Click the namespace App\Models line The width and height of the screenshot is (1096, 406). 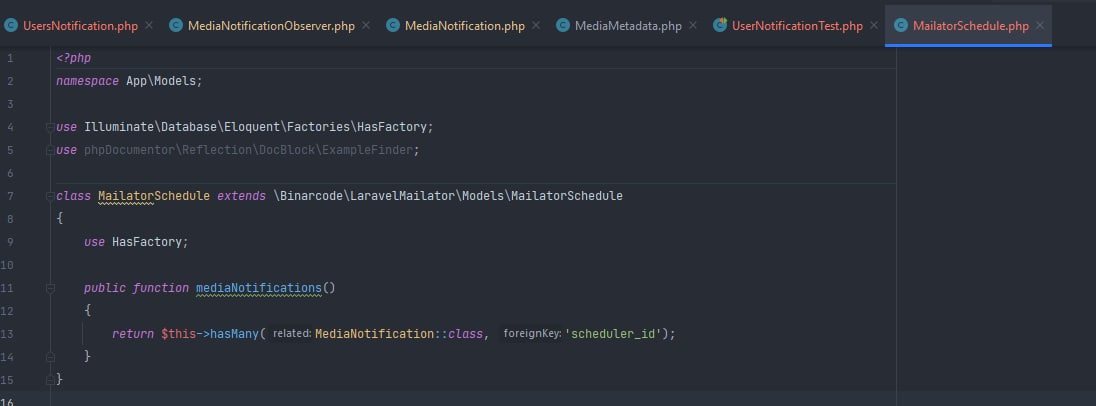point(129,81)
